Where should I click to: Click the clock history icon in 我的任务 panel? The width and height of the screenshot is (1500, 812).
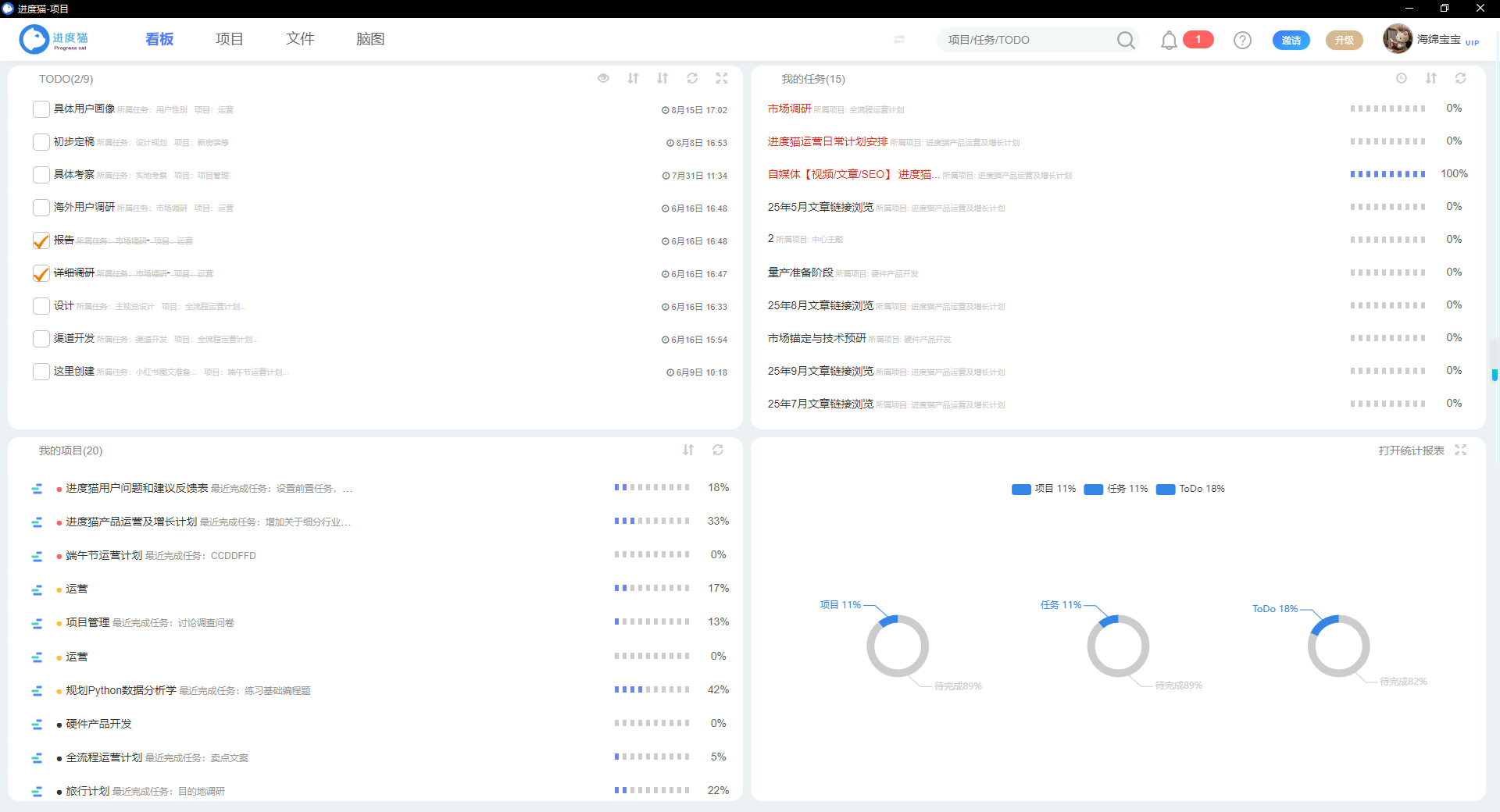[1401, 78]
